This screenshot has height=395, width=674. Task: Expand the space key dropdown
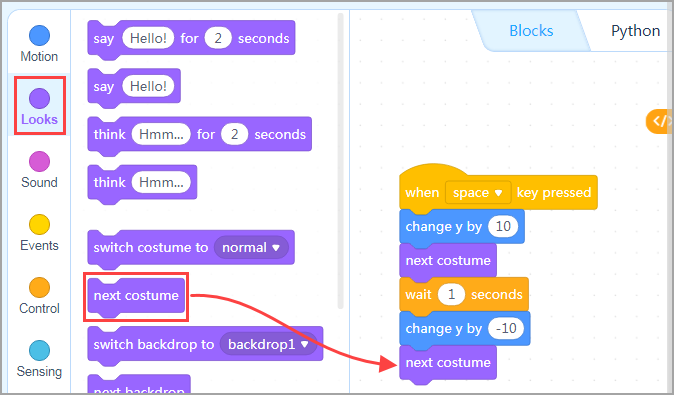(478, 192)
